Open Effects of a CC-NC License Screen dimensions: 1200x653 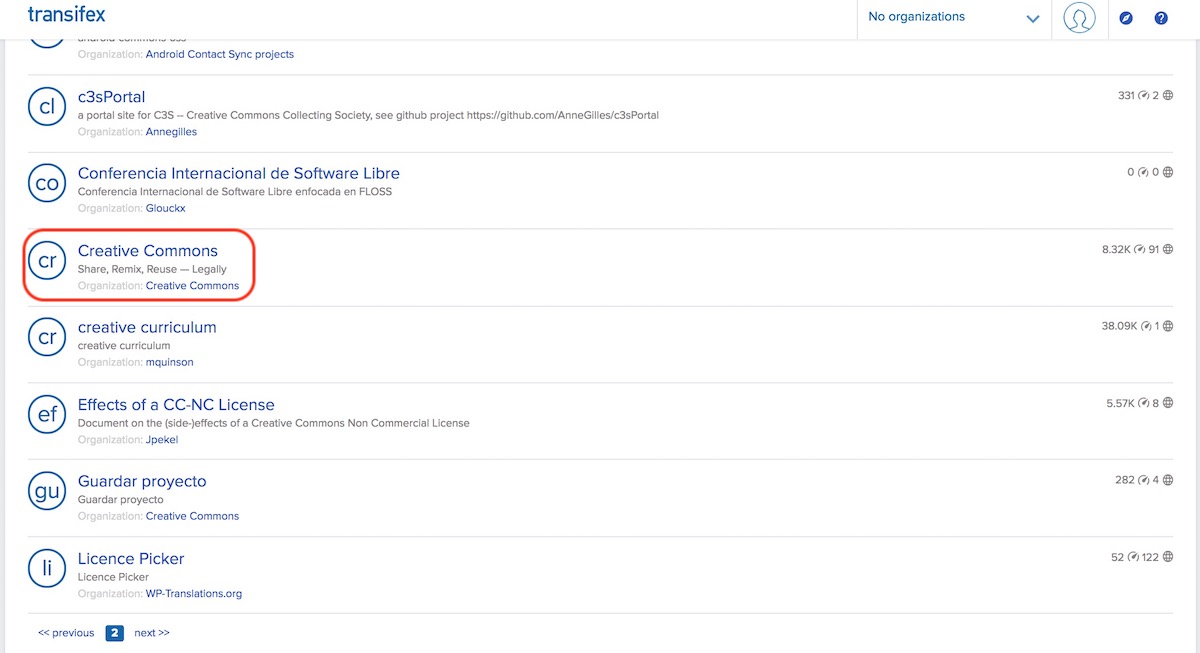click(176, 405)
